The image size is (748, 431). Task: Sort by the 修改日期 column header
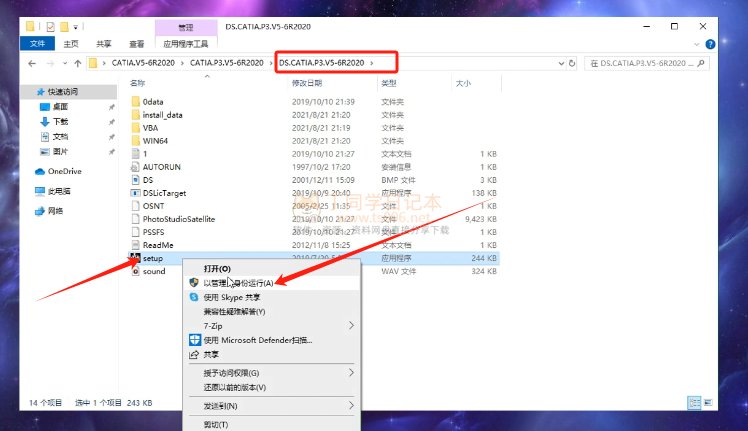pyautogui.click(x=307, y=83)
